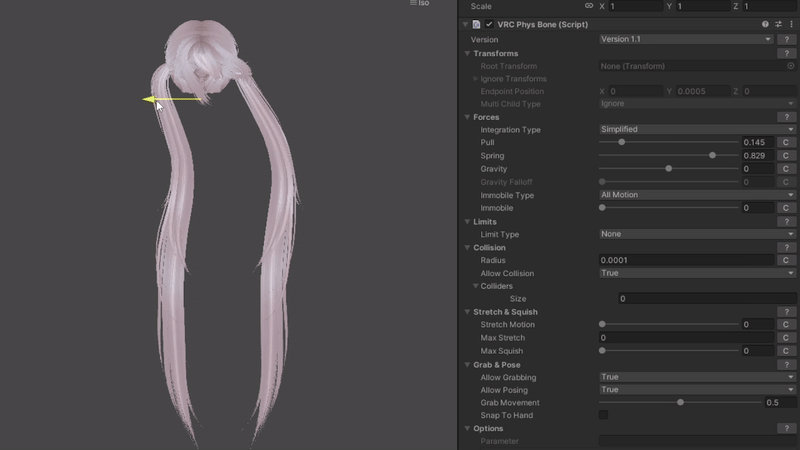Click the help button beside Collision
Image resolution: width=800 pixels, height=450 pixels.
coord(786,247)
